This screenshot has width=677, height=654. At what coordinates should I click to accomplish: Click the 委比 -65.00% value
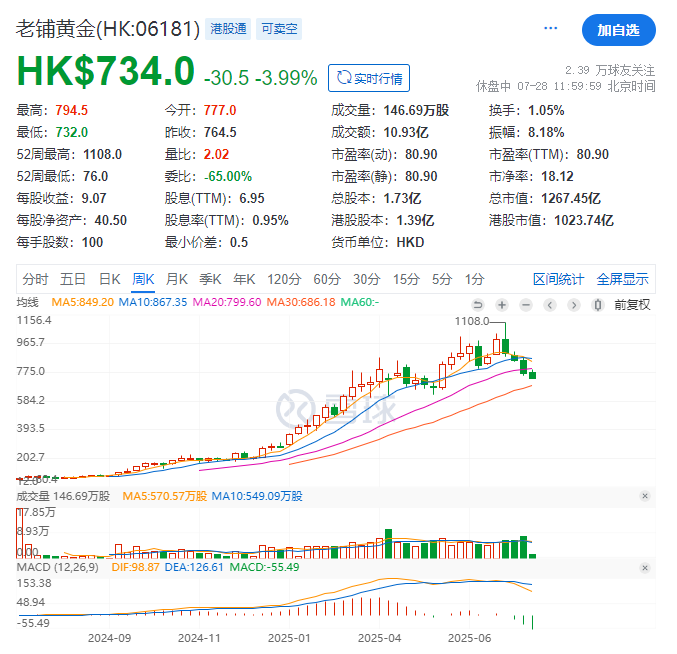228,177
